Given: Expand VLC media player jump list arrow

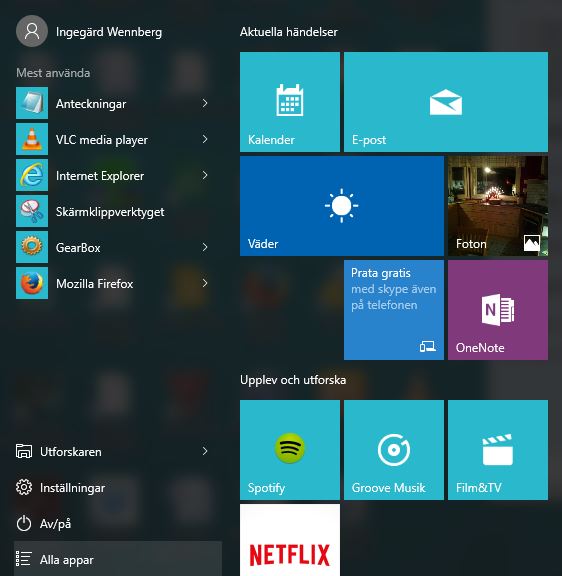Looking at the screenshot, I should 205,139.
